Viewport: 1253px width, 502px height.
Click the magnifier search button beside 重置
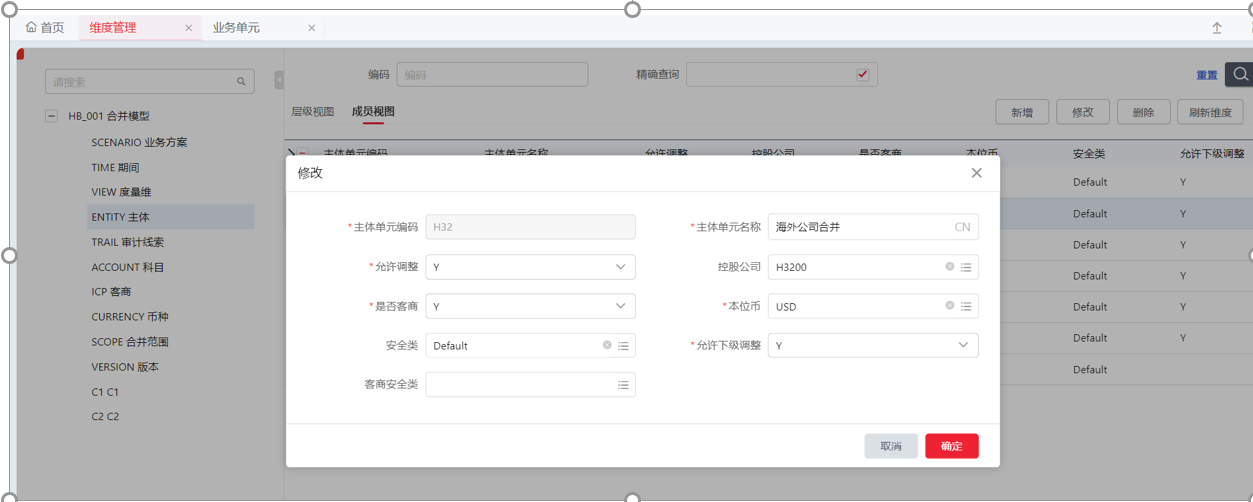(x=1240, y=74)
